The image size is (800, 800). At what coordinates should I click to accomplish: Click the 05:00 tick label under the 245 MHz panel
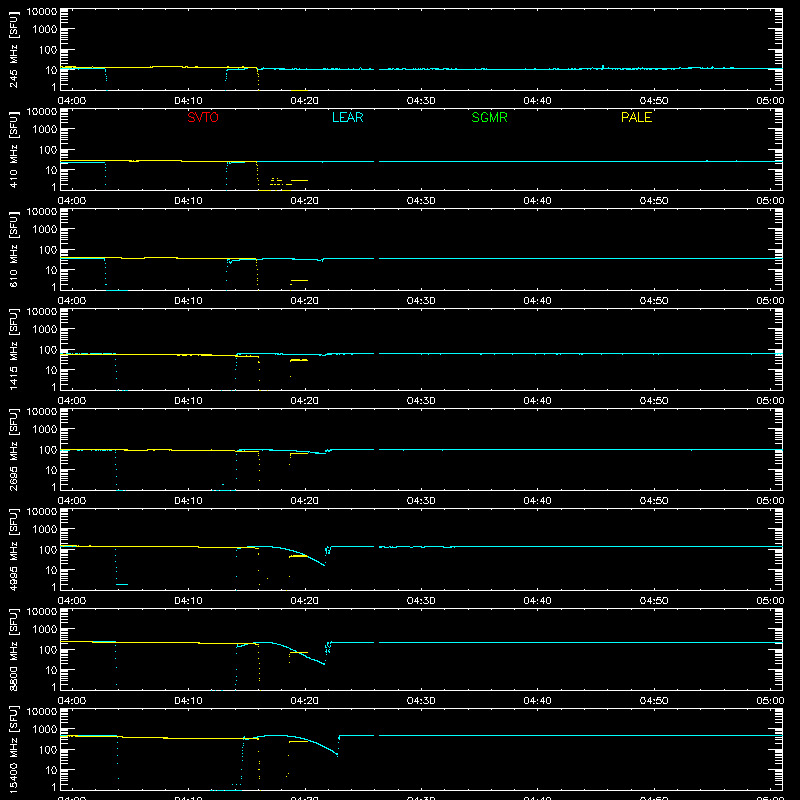coord(770,101)
